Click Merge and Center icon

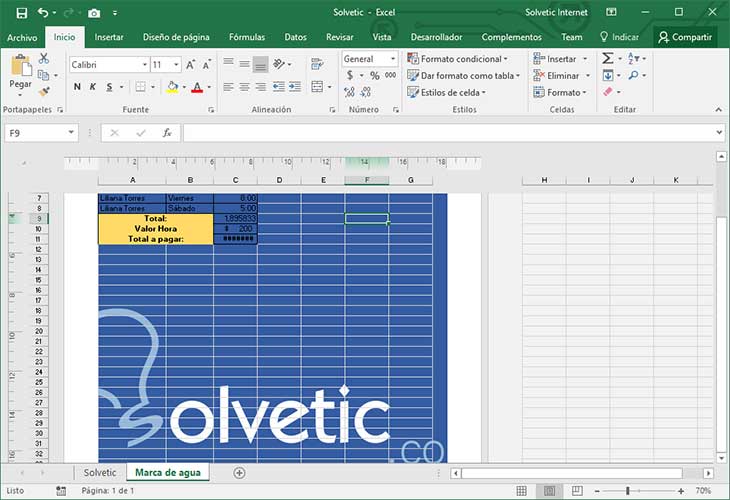click(317, 87)
